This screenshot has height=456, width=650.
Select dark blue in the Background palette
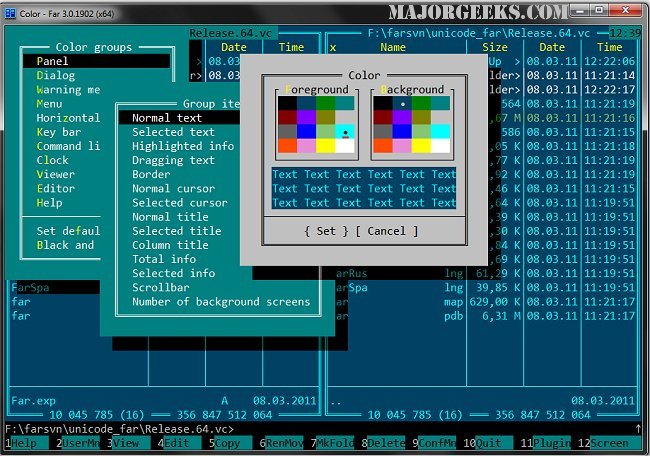point(402,103)
